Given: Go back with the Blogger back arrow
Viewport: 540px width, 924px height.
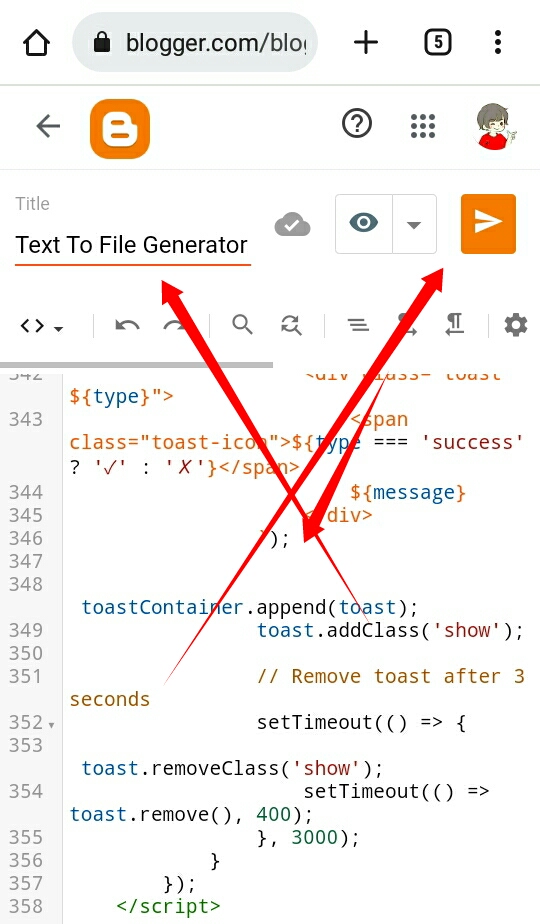Looking at the screenshot, I should click(48, 126).
